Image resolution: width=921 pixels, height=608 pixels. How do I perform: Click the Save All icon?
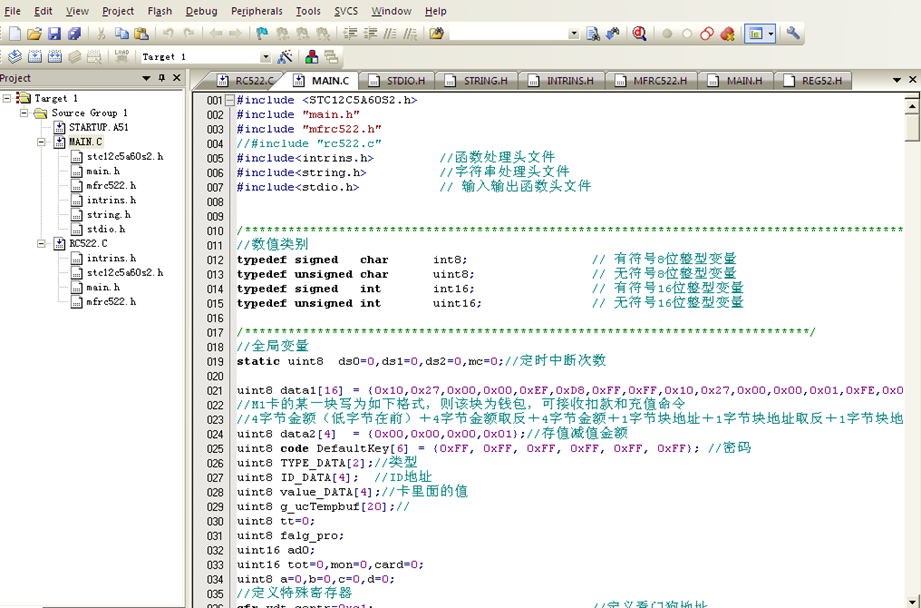(75, 34)
